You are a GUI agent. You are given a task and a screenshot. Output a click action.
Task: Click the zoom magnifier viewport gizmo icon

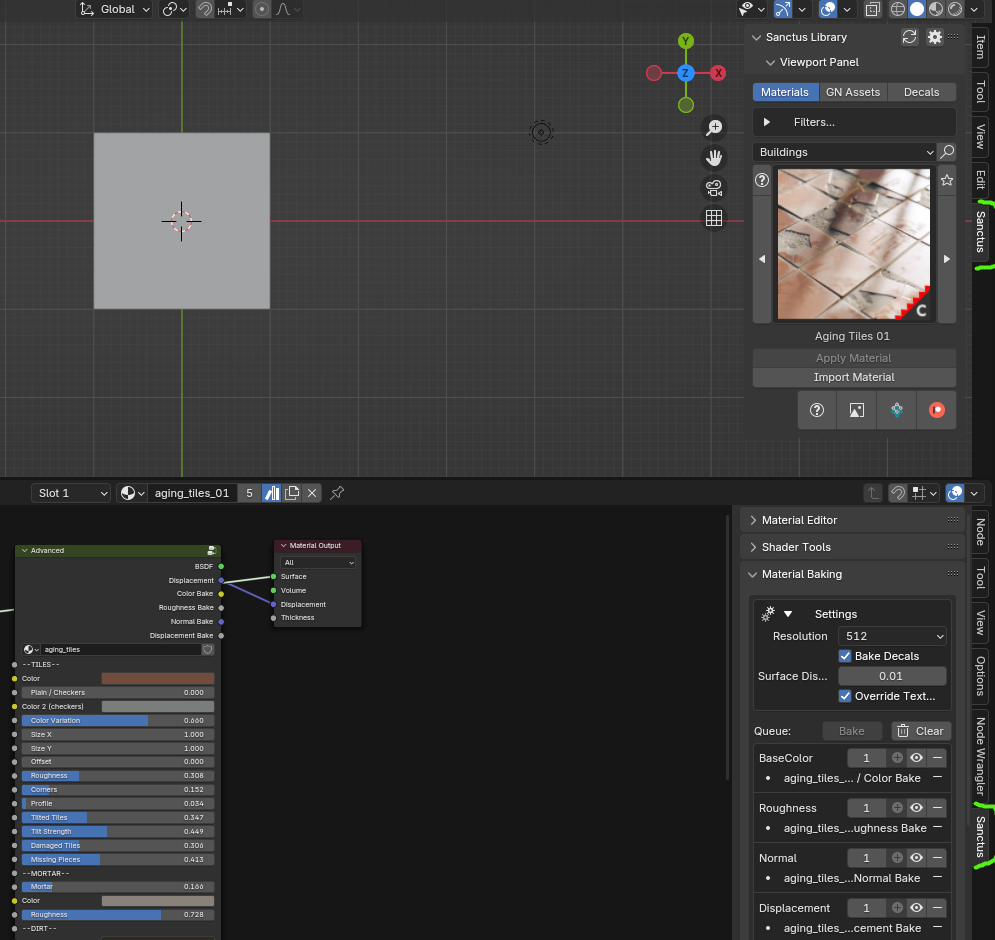click(714, 128)
